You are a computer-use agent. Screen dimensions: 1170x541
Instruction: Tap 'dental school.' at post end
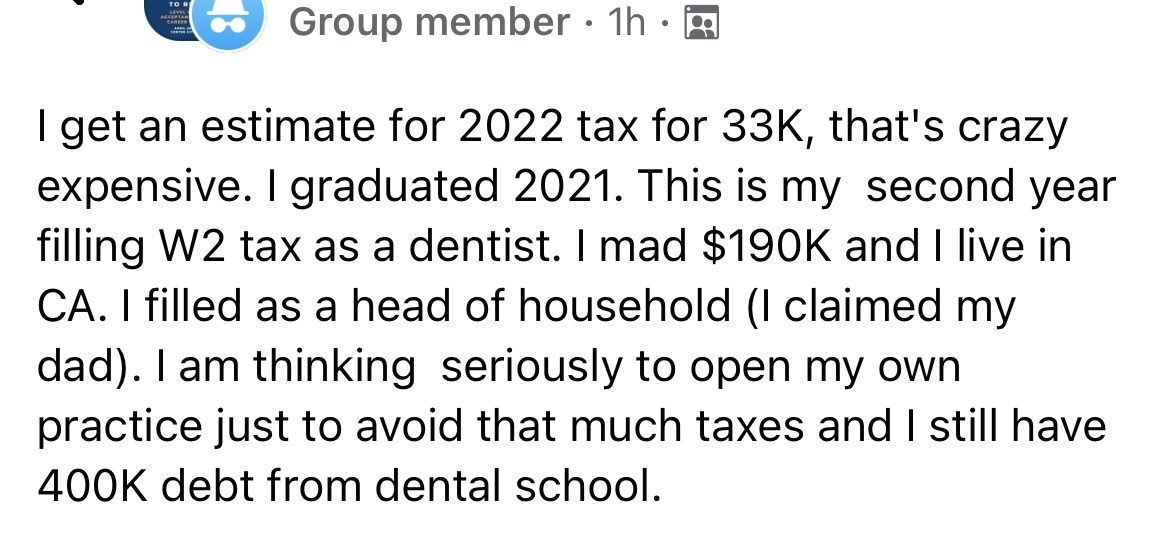tap(517, 487)
